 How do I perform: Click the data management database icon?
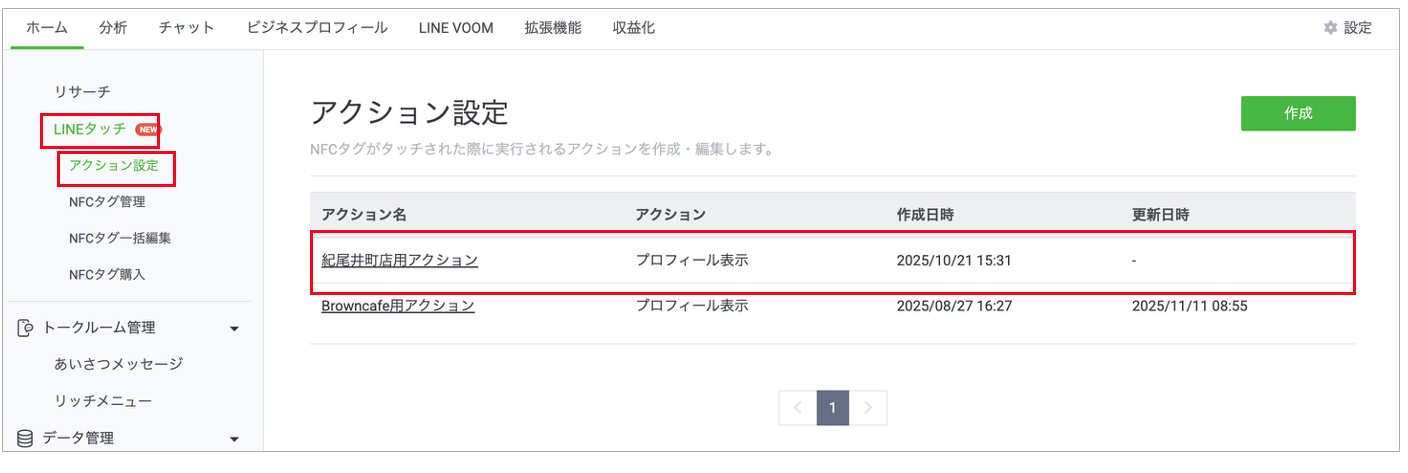tap(26, 437)
